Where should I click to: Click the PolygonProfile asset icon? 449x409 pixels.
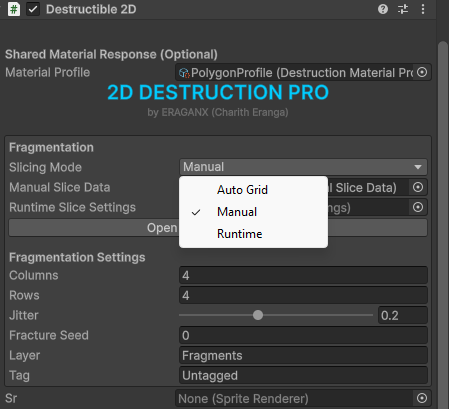[x=184, y=73]
